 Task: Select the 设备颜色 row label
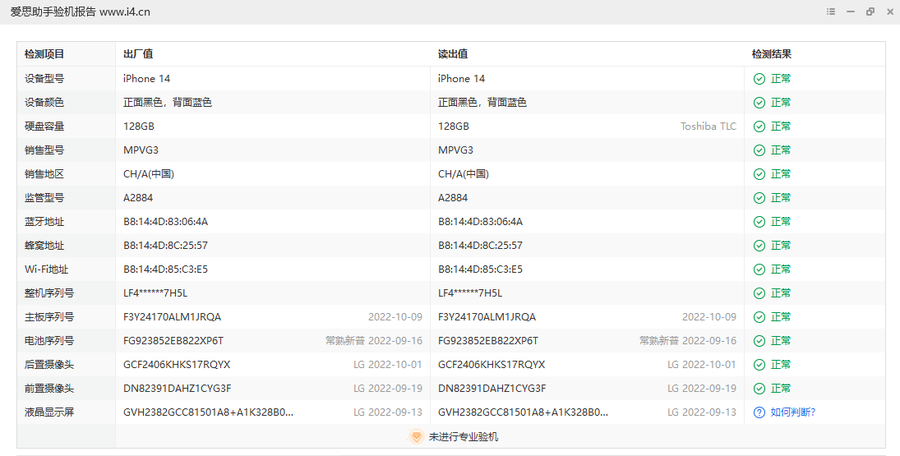44,102
